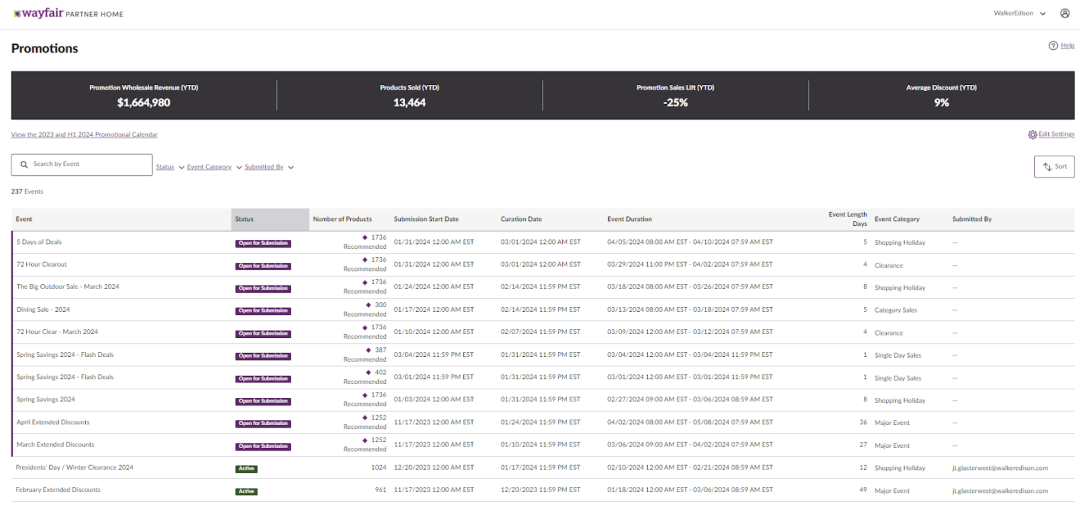
Task: Open the Submitted By filter dropdown
Action: point(268,167)
